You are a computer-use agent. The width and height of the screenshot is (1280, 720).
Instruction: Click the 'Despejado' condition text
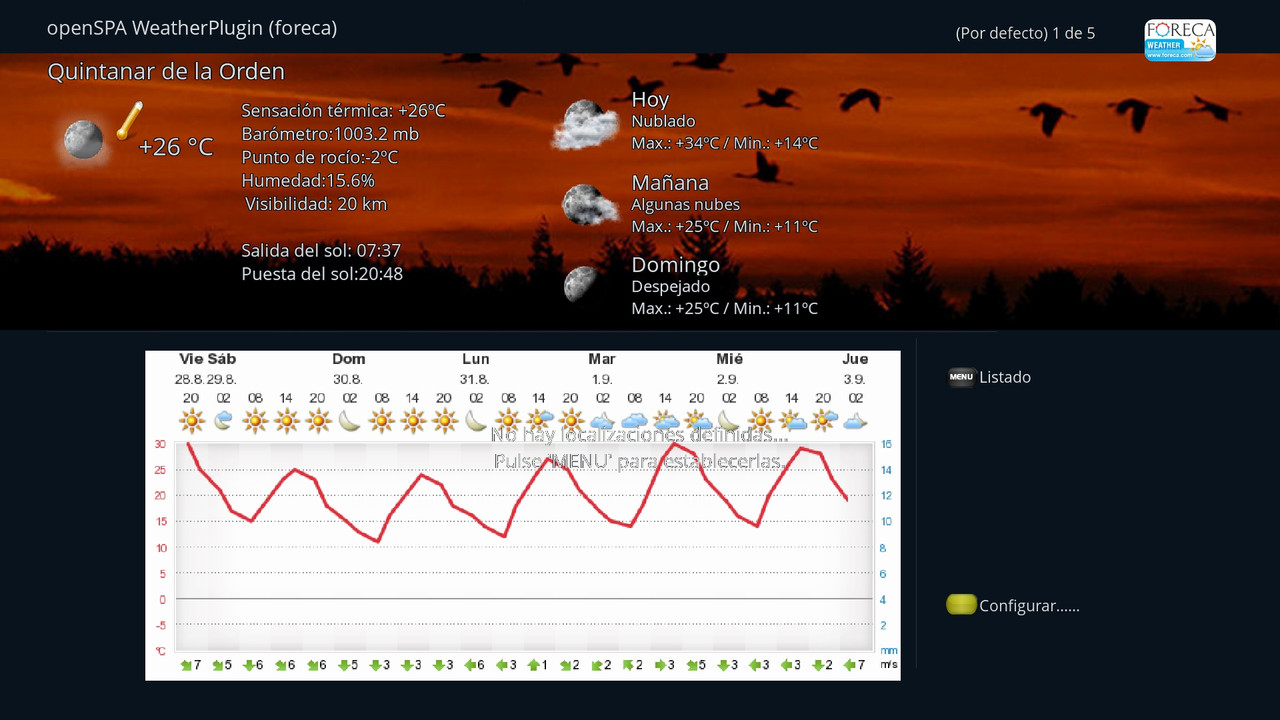click(670, 287)
